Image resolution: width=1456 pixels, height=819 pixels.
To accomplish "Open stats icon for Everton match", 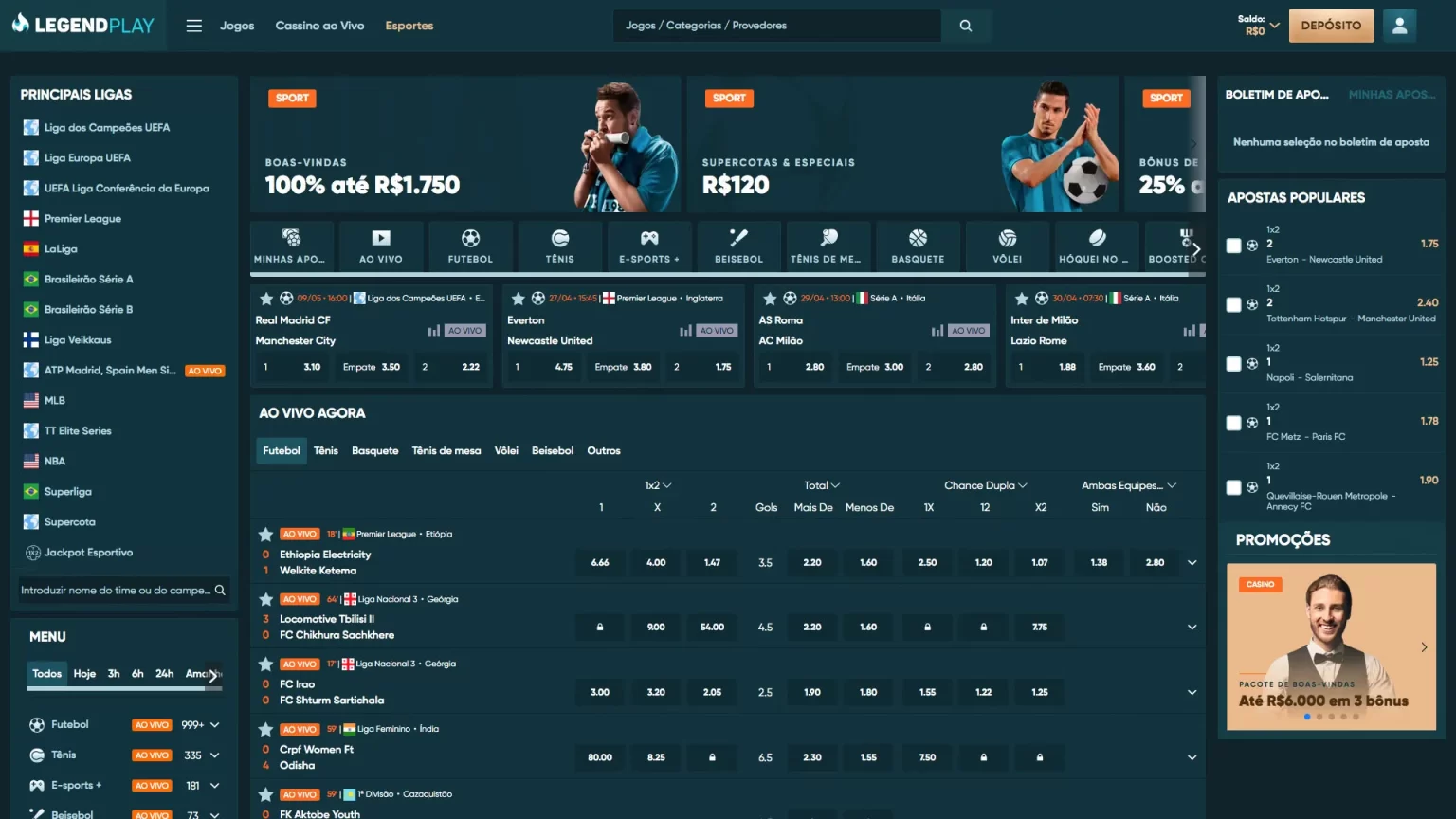I will coord(685,331).
